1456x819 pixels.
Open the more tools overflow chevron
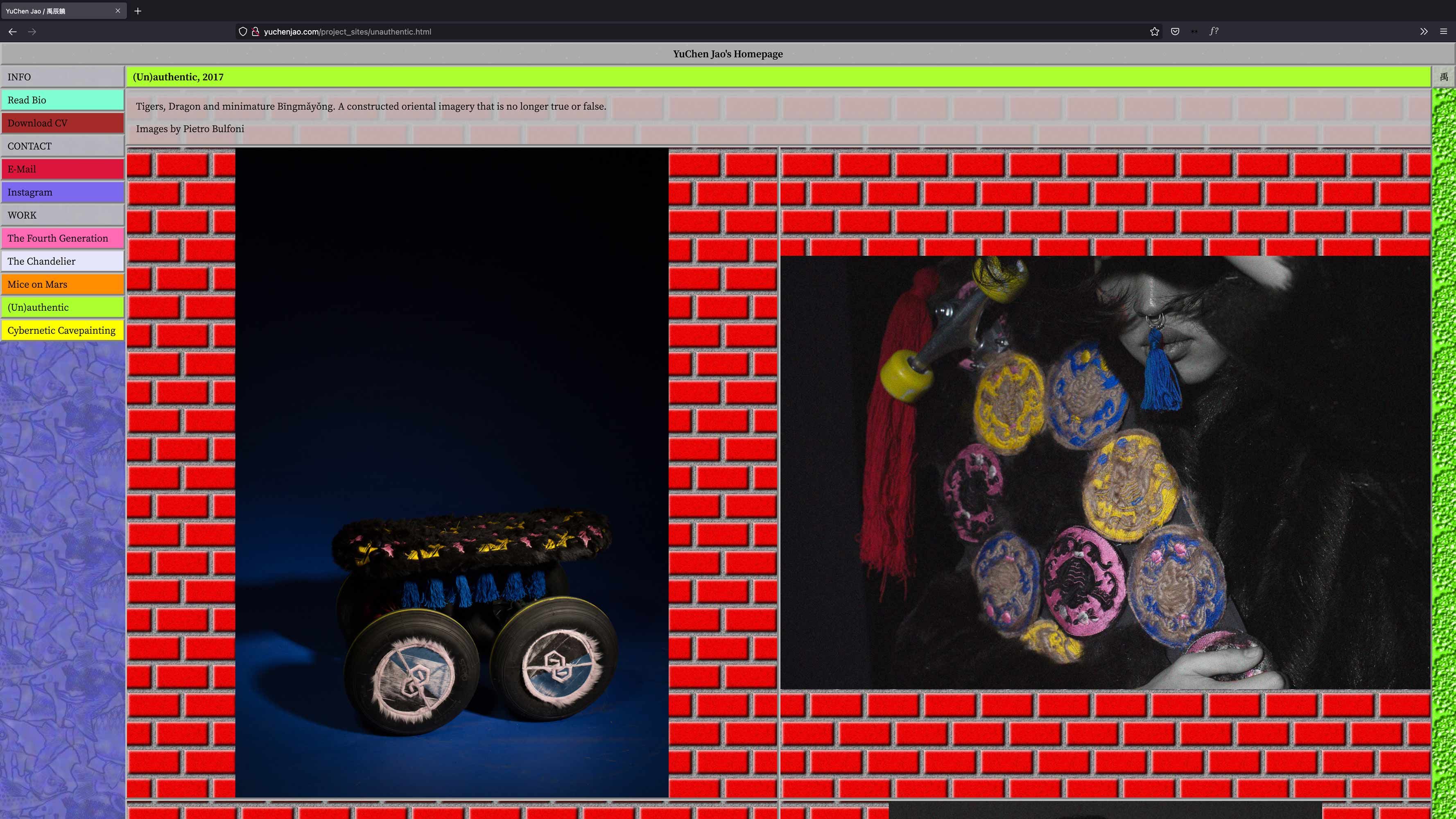(1424, 32)
